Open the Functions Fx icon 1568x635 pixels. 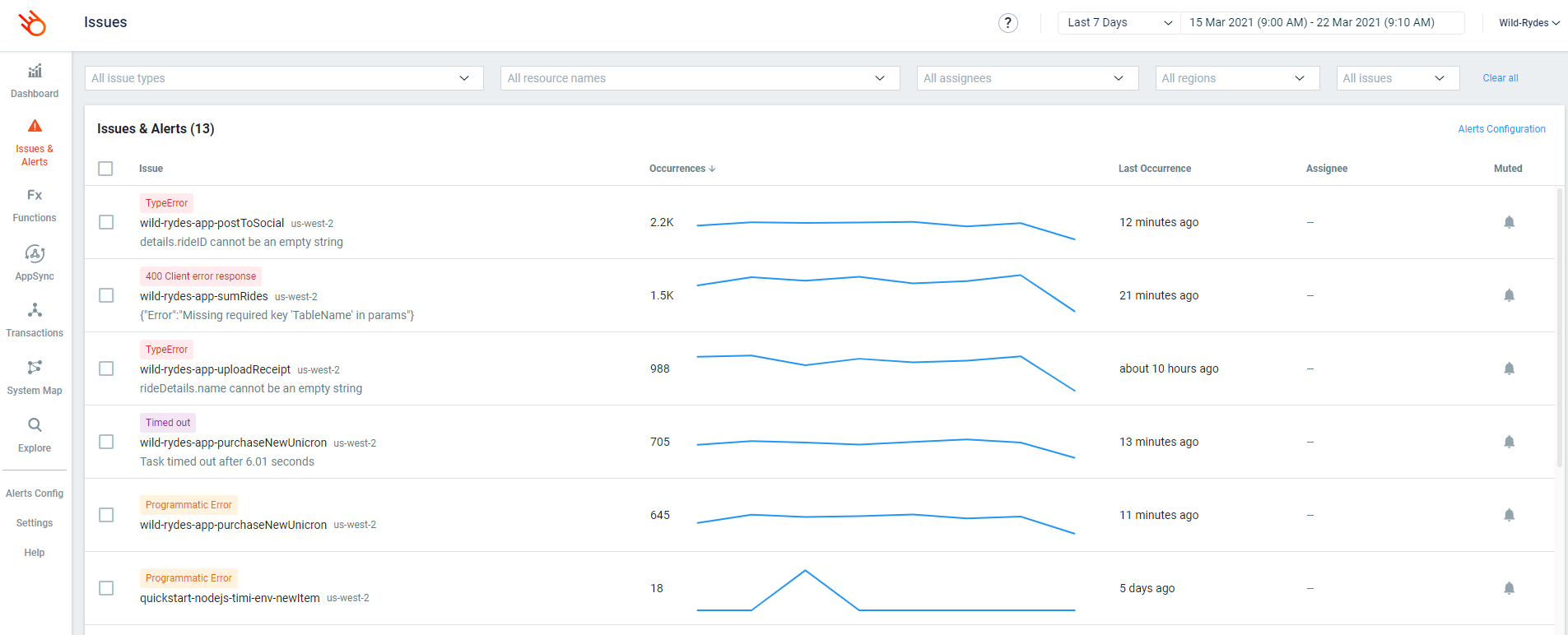click(35, 195)
